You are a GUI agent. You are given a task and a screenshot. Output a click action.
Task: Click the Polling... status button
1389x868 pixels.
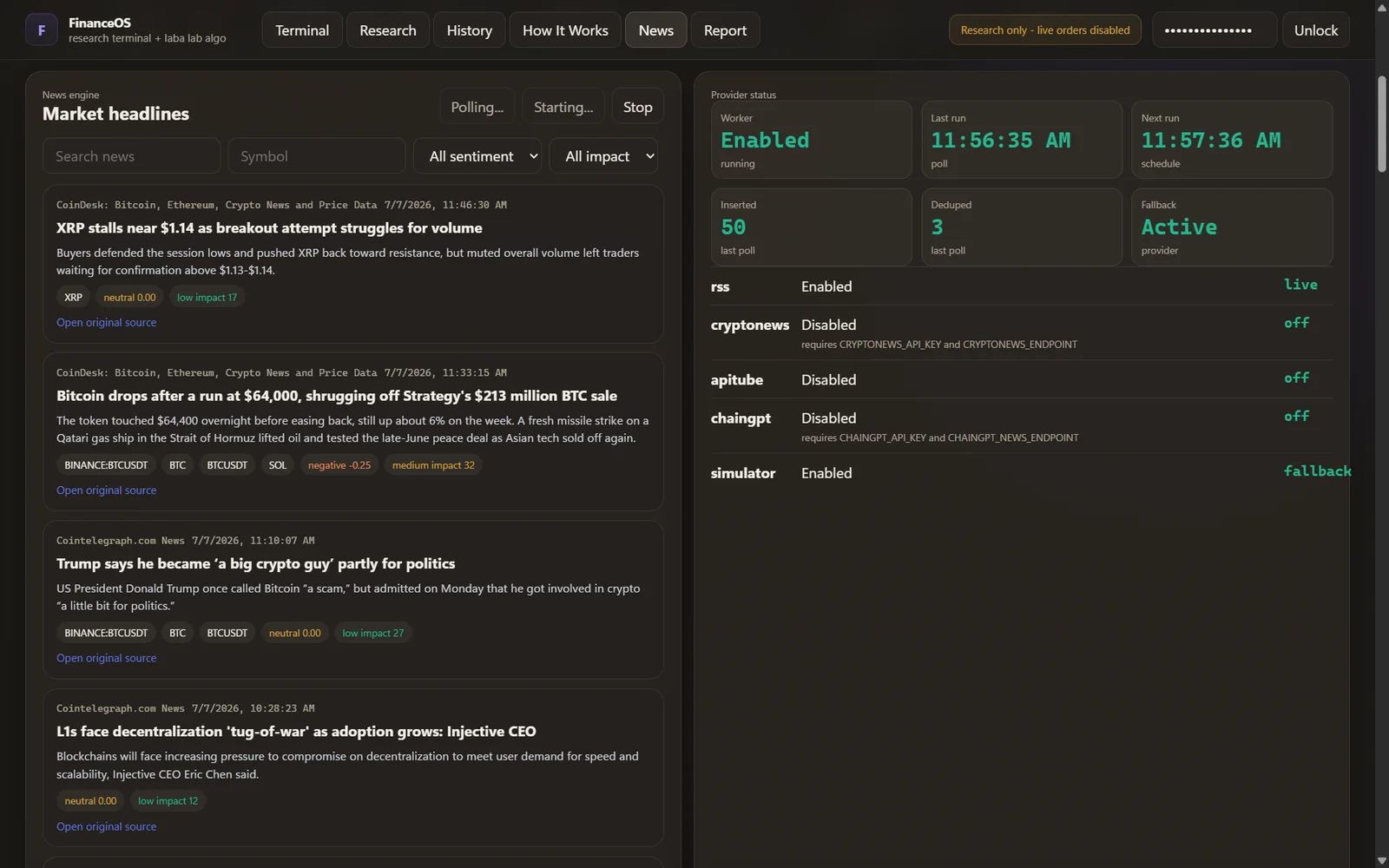click(477, 107)
